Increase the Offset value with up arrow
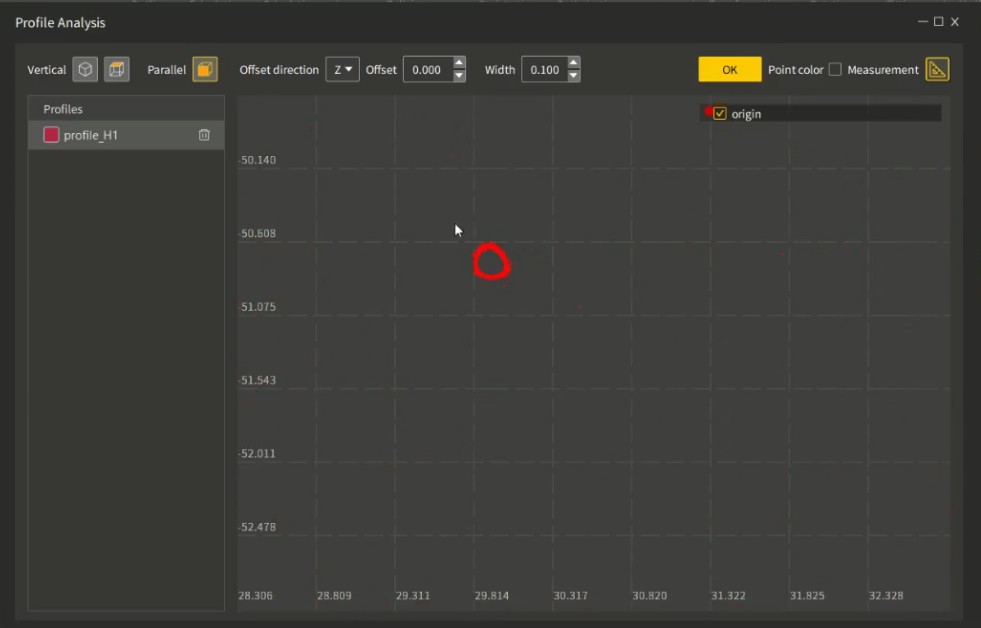981x628 pixels. 459,63
